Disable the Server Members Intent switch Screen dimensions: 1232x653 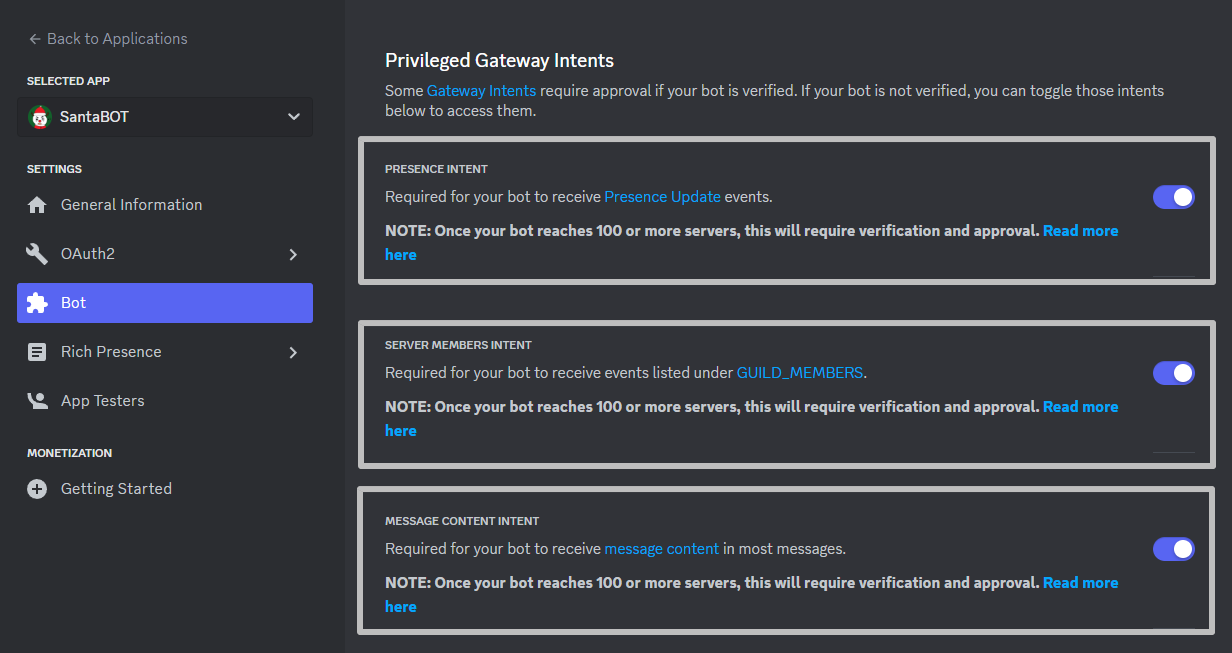[1174, 373]
